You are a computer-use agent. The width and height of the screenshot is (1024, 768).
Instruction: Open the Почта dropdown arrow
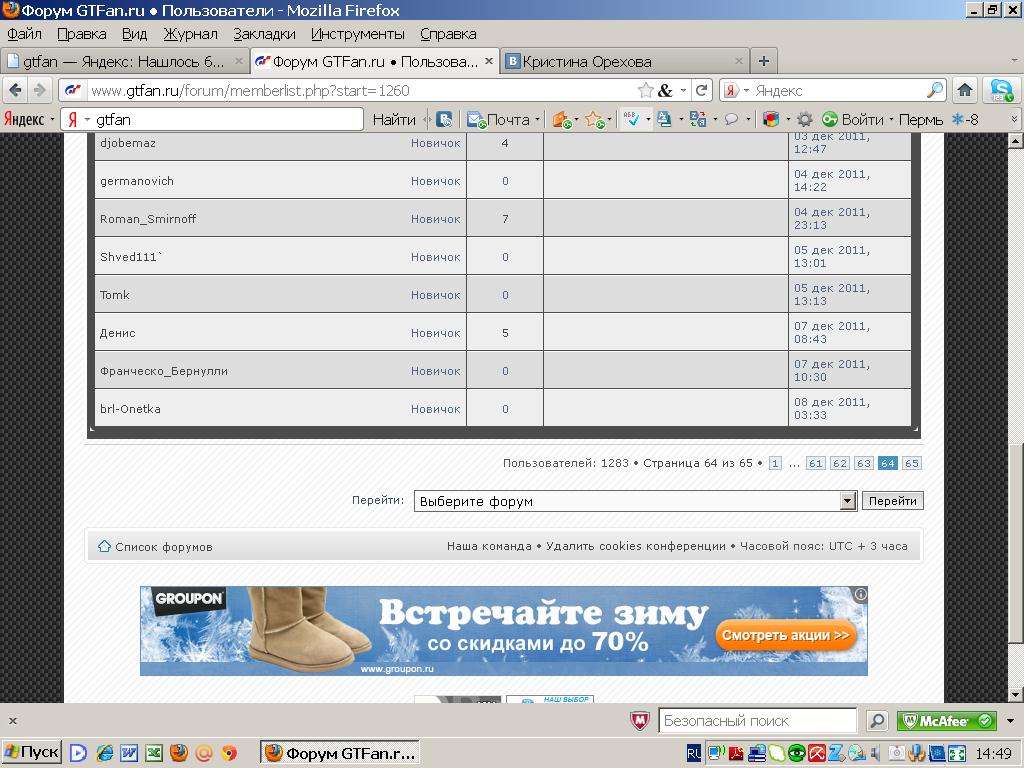537,120
